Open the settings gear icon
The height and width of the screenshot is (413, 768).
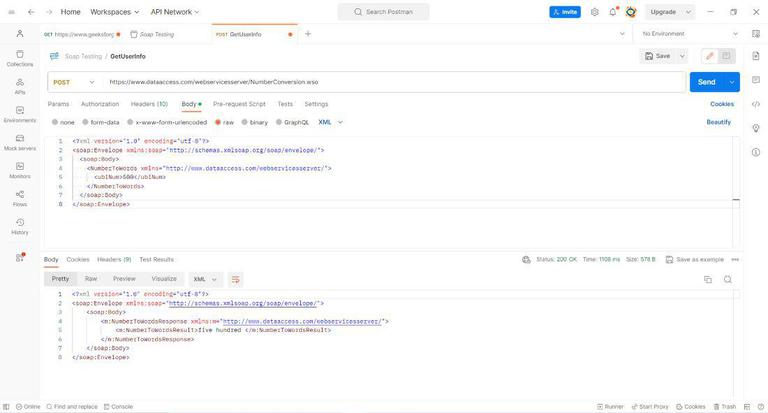(x=594, y=12)
